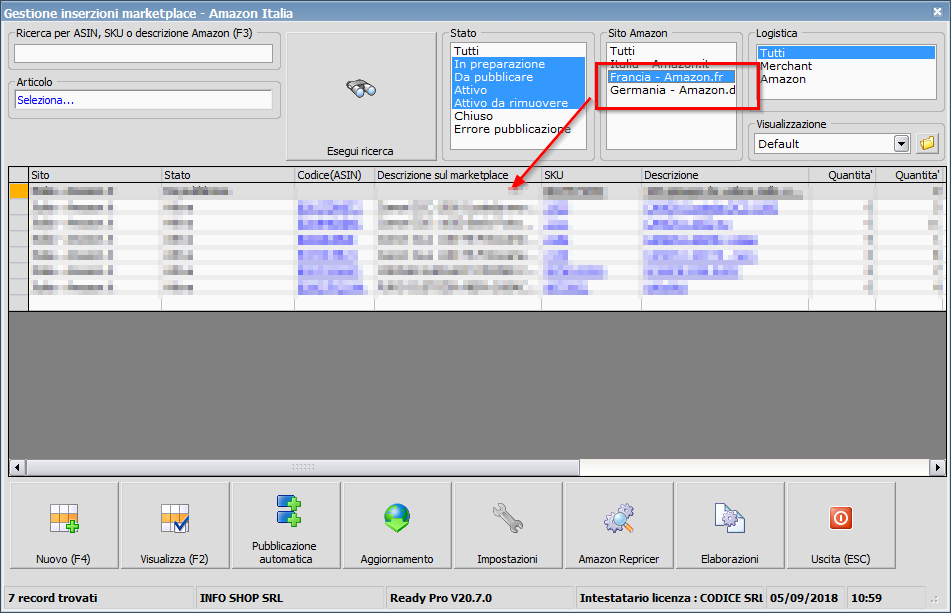This screenshot has height=613, width=951.
Task: Click the binoculars Esegui ricerca button
Action: click(x=361, y=96)
